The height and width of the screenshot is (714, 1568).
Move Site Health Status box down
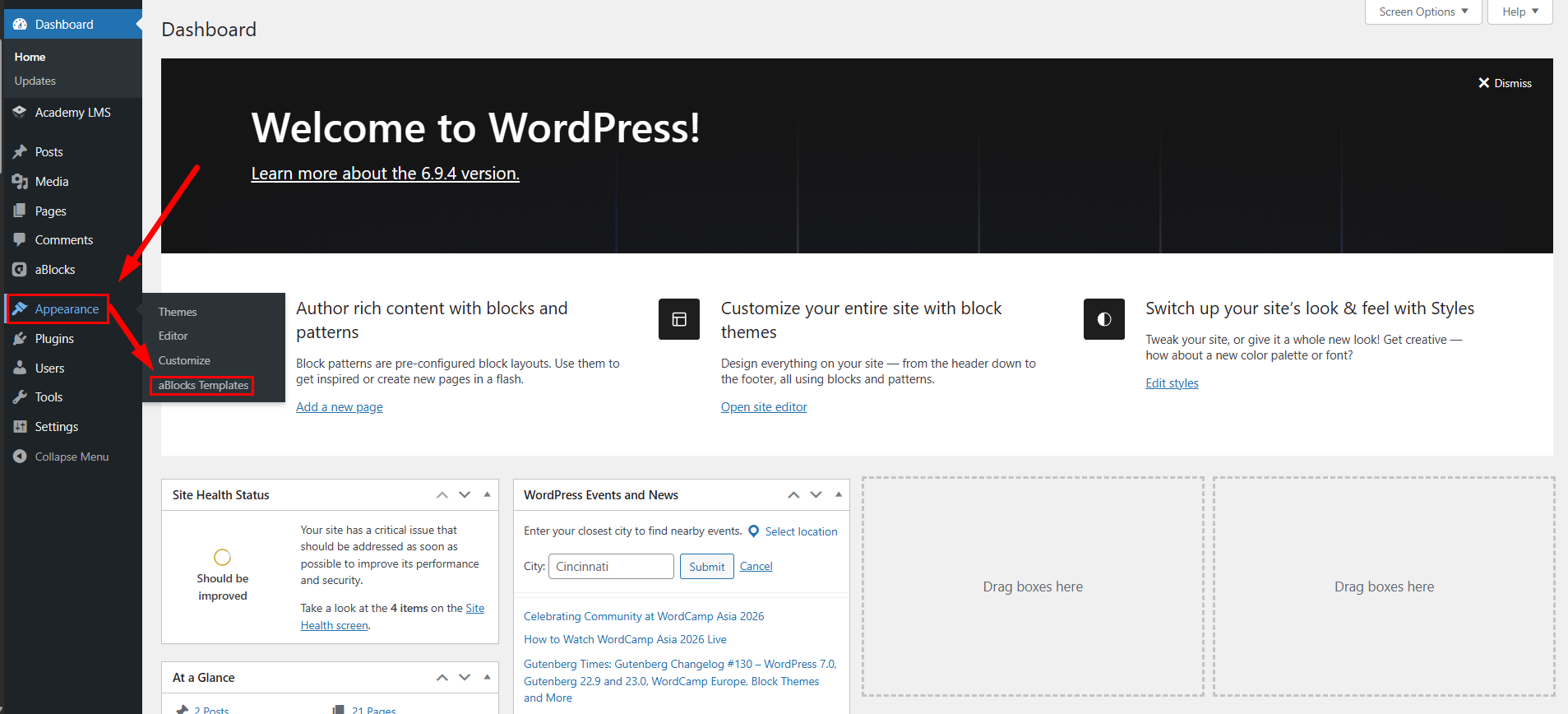pyautogui.click(x=465, y=495)
